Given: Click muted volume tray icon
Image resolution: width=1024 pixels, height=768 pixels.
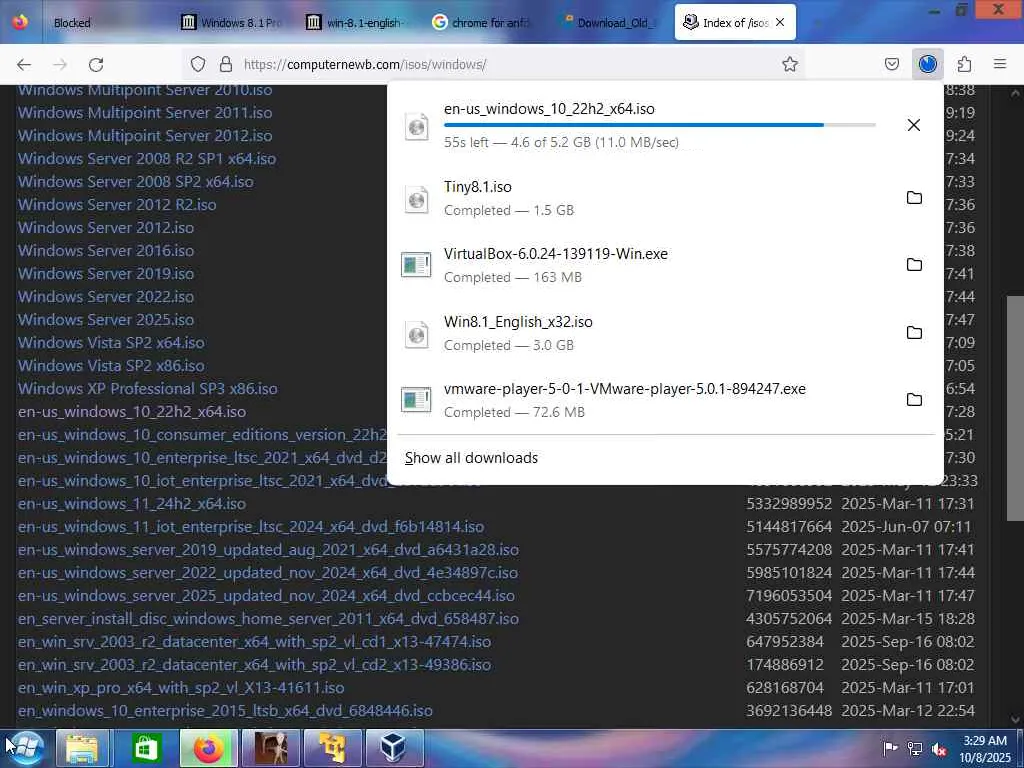Looking at the screenshot, I should coord(939,749).
